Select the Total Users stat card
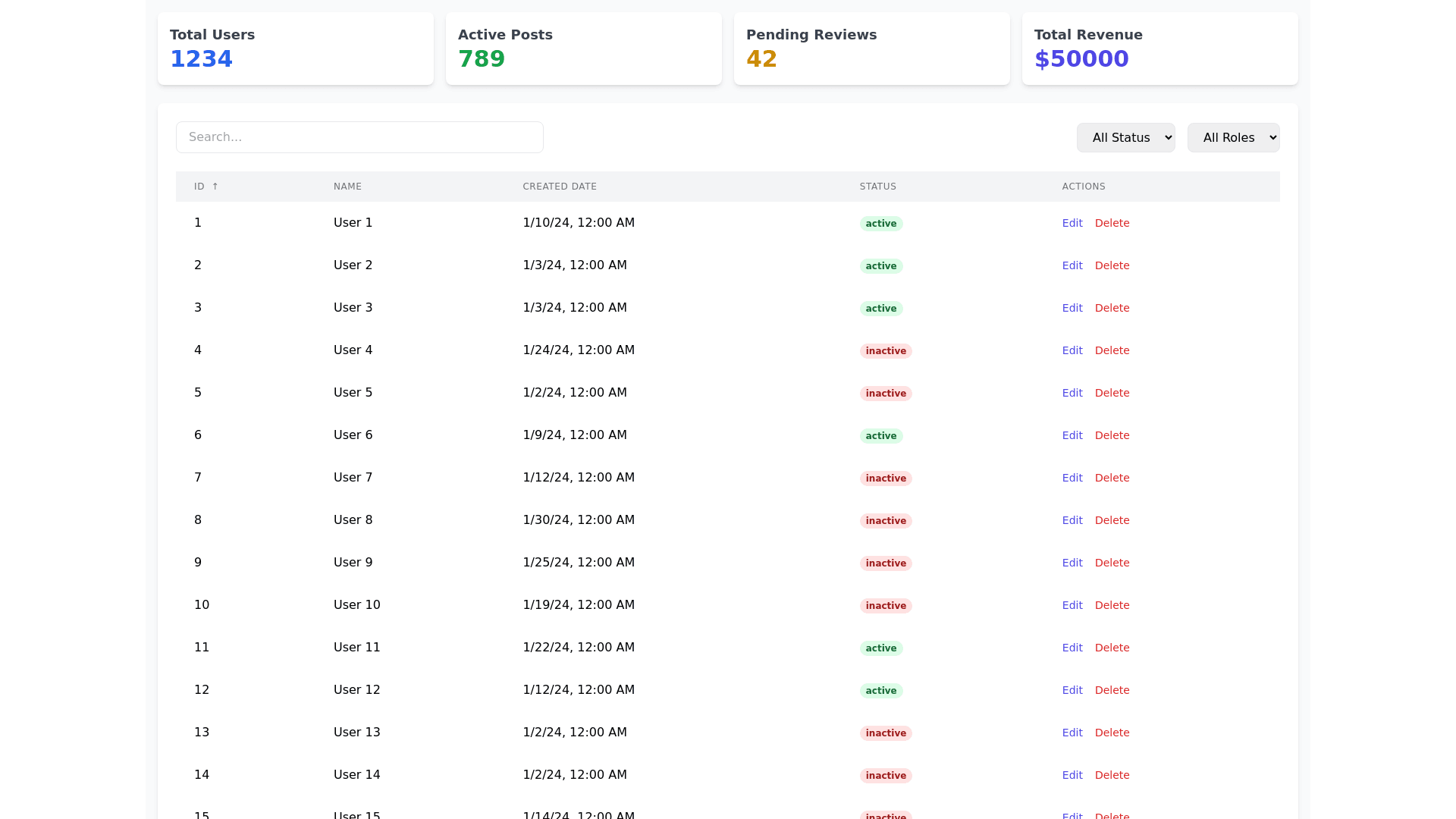The height and width of the screenshot is (819, 1456). coord(295,49)
